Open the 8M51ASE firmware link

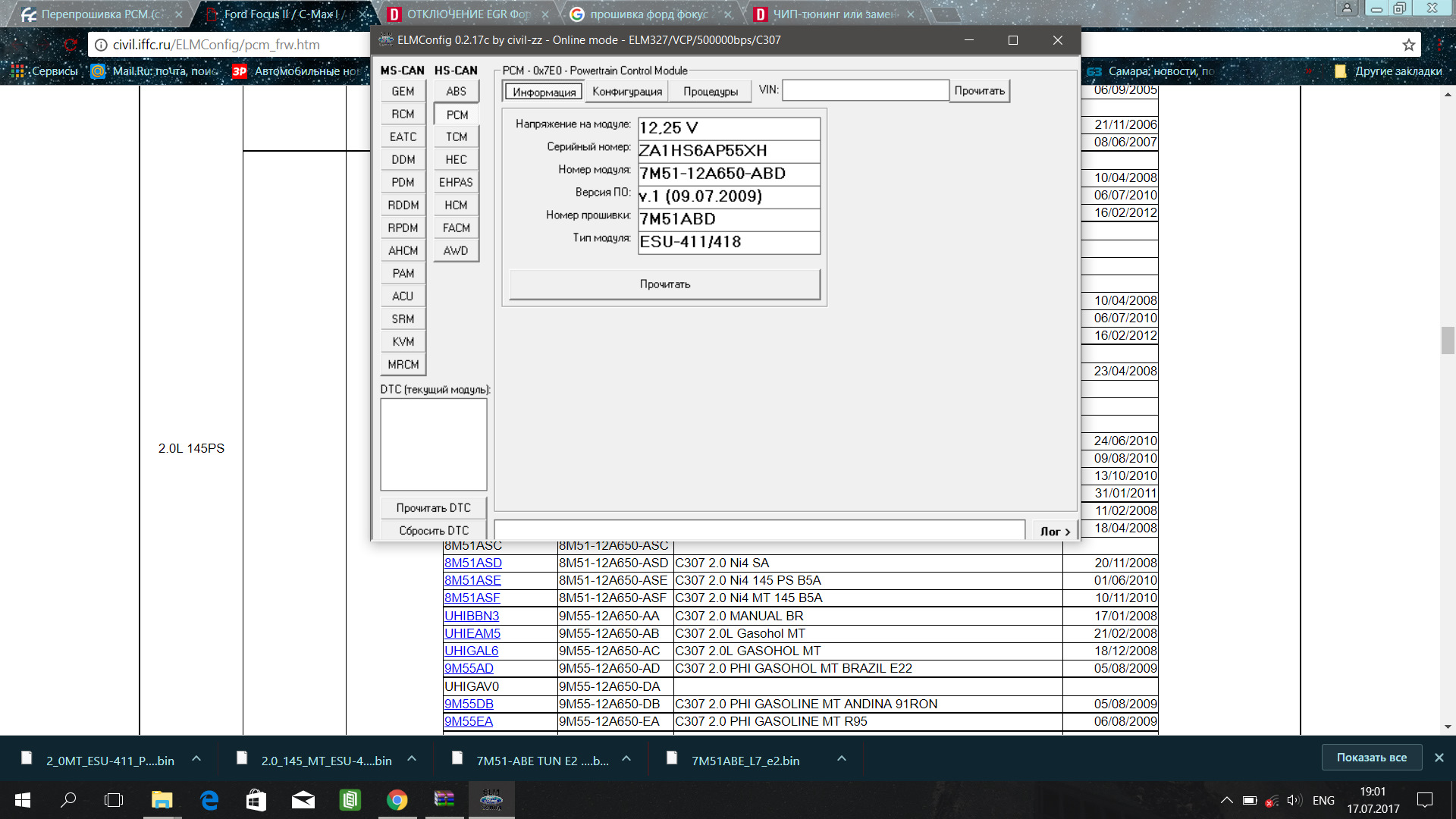[x=472, y=580]
